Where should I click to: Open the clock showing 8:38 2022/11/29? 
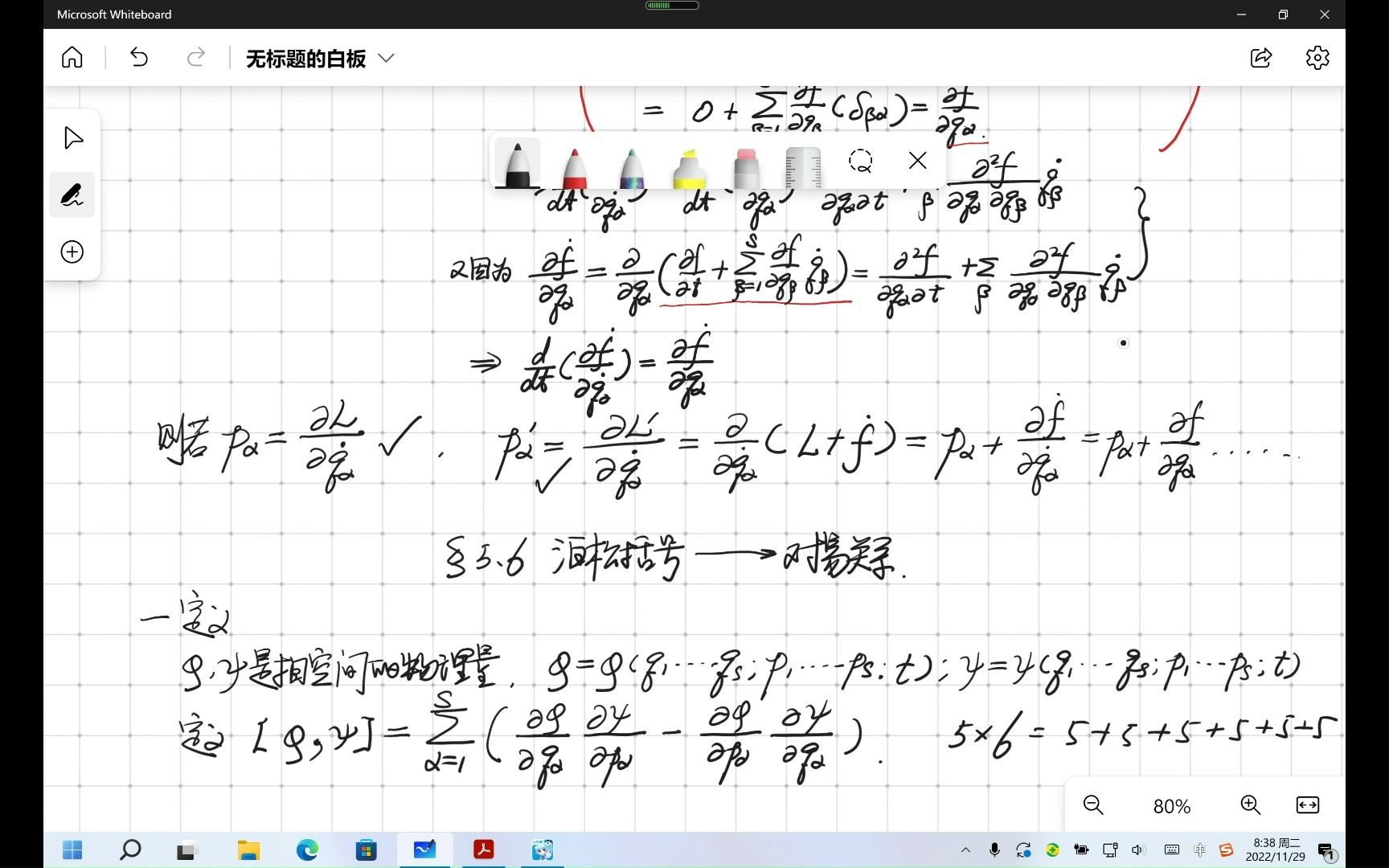pos(1276,850)
